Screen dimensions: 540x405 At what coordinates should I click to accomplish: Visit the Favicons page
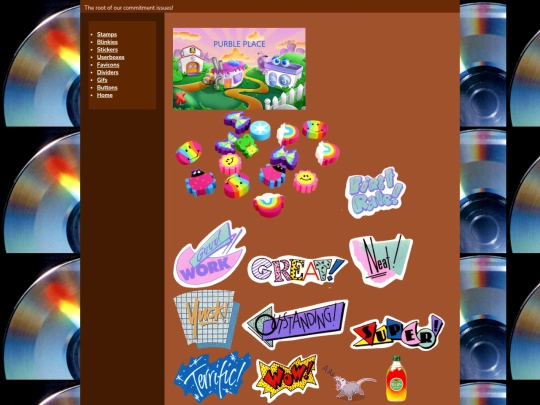pos(108,65)
